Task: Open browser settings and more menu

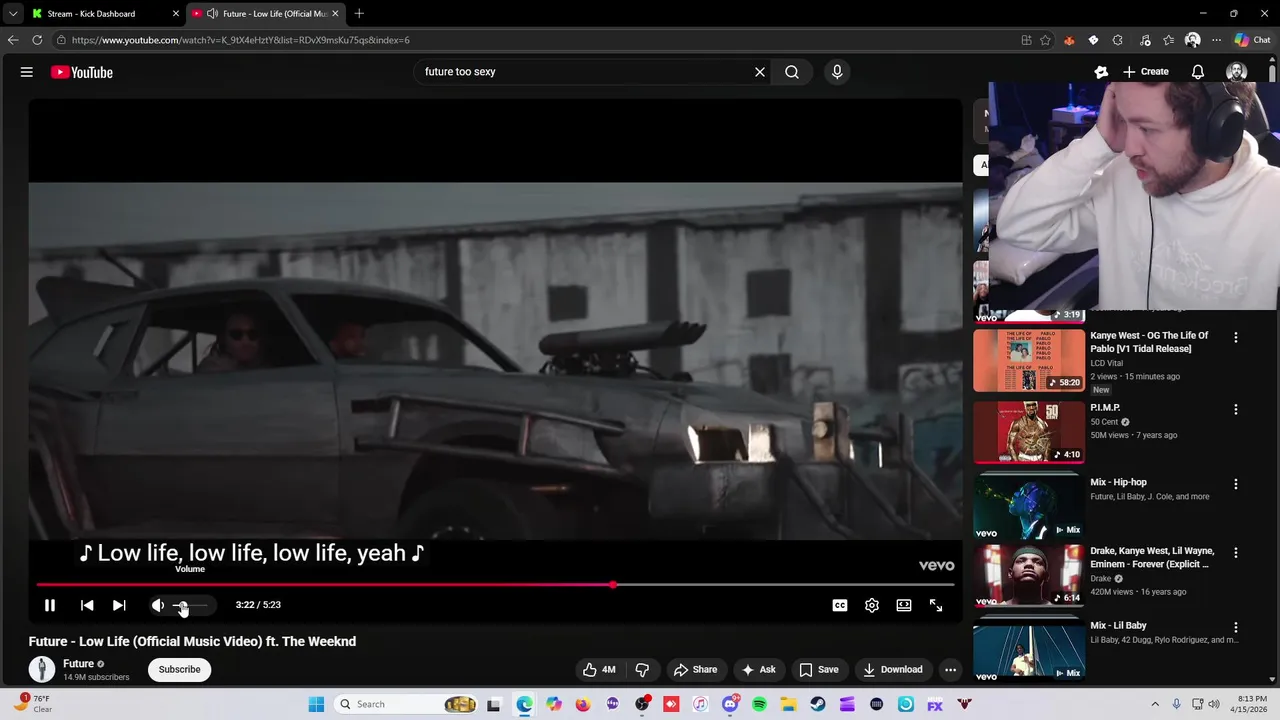Action: coord(1216,40)
